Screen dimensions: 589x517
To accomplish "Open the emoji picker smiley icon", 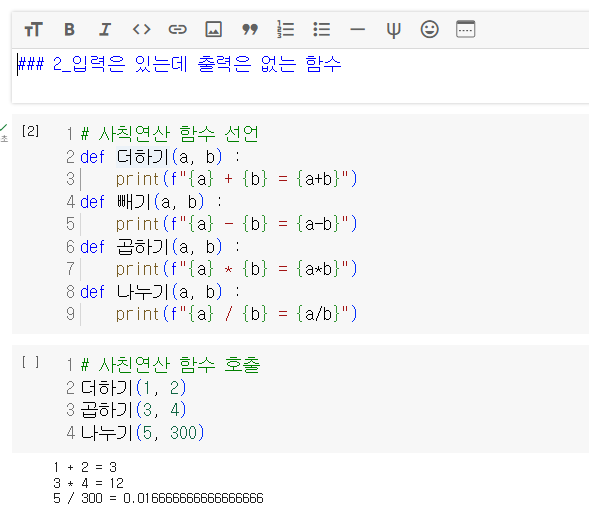I will click(429, 29).
